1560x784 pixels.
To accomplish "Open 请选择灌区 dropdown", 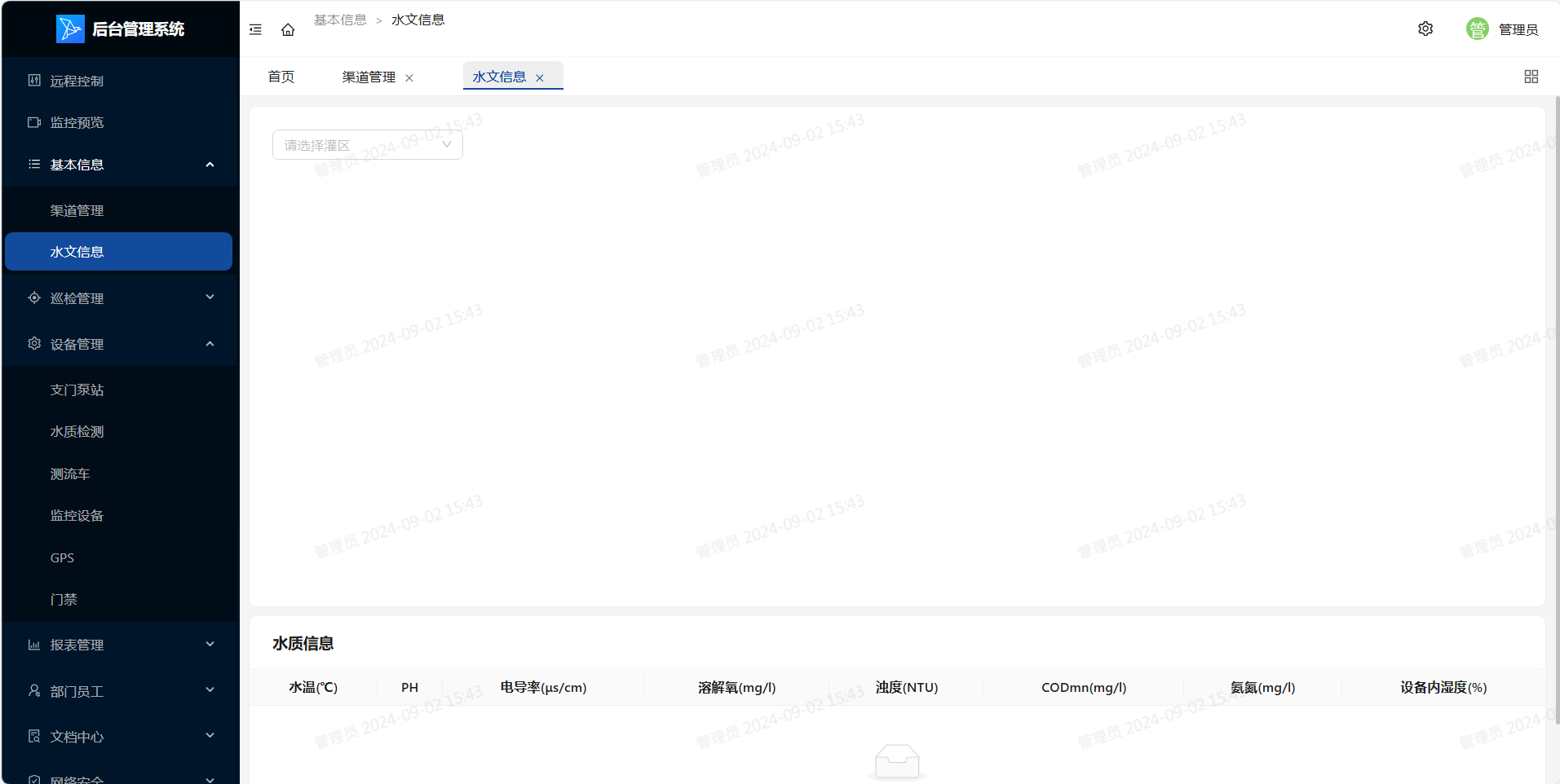I will pos(368,145).
